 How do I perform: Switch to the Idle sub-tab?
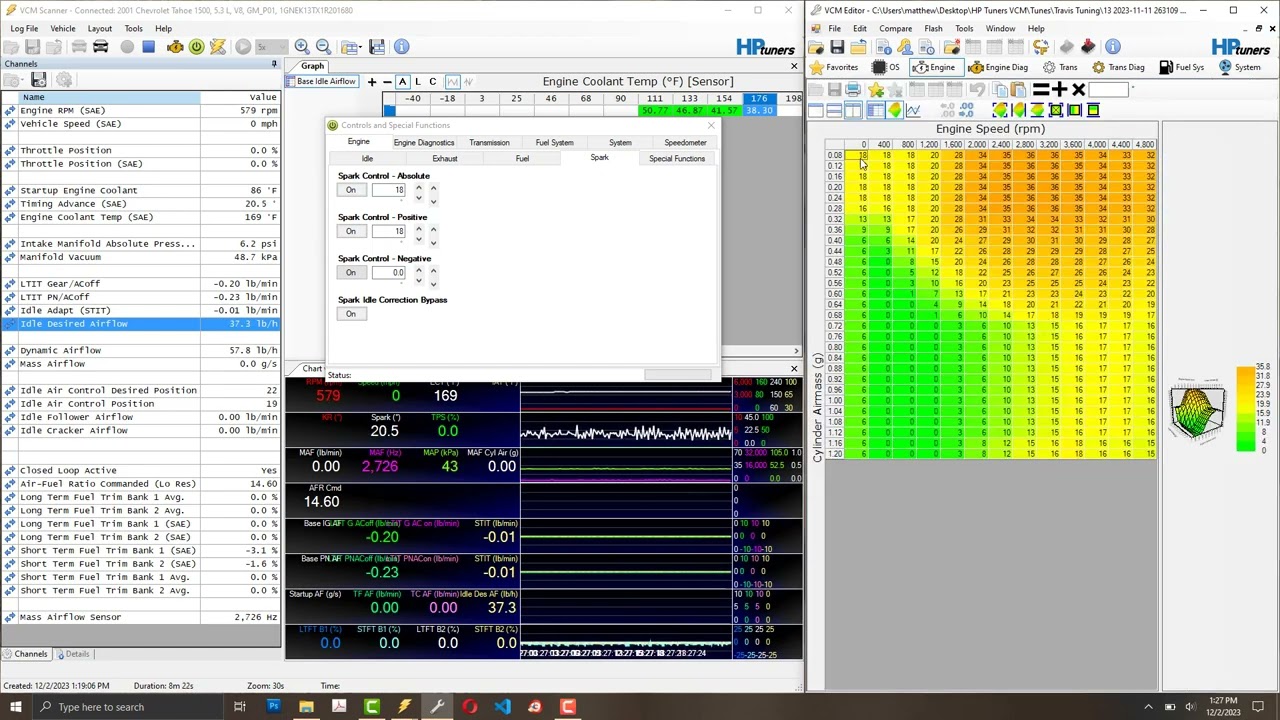pos(367,158)
